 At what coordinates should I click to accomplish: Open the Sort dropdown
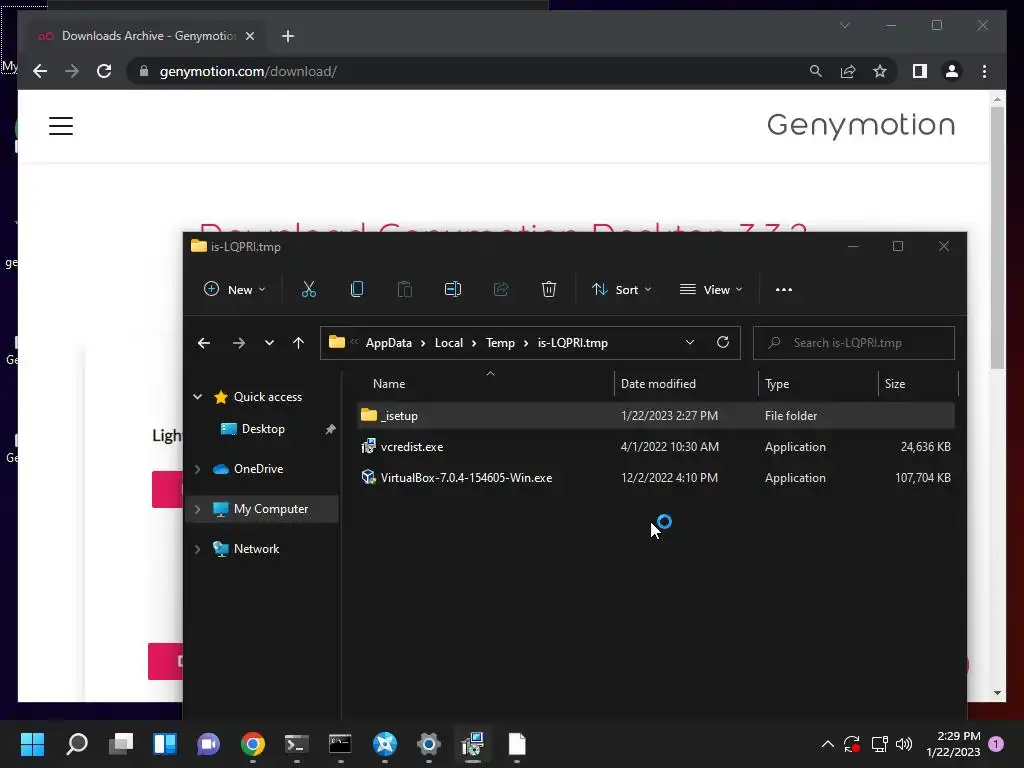click(621, 289)
